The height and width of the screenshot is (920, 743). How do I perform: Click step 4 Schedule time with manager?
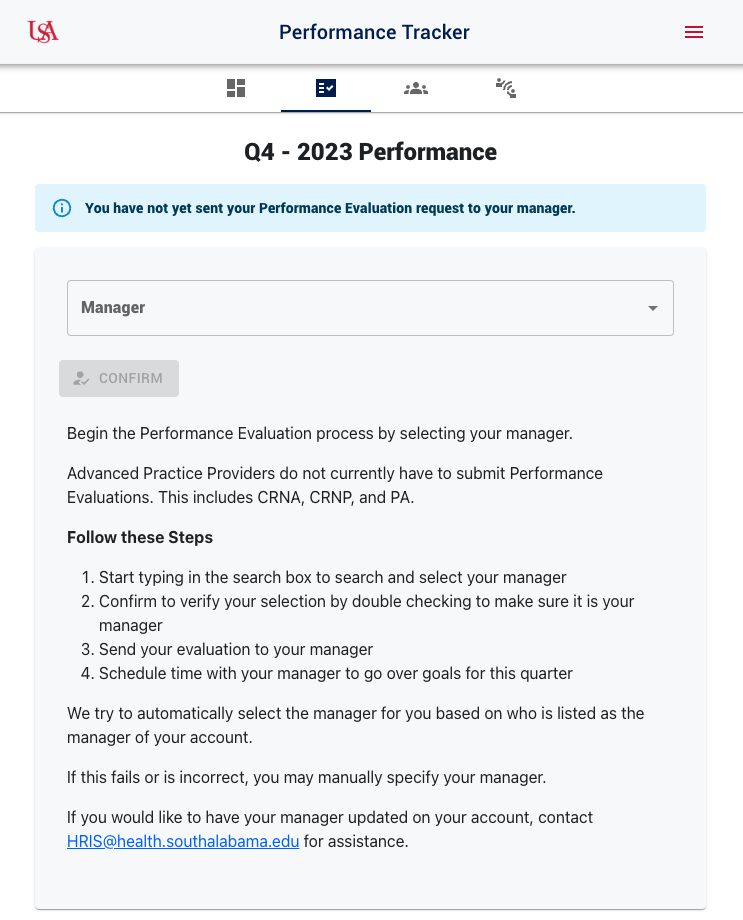click(336, 673)
